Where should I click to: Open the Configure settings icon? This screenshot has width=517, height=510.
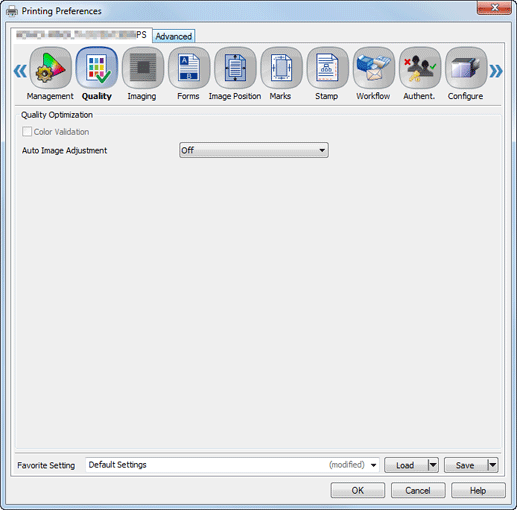466,68
